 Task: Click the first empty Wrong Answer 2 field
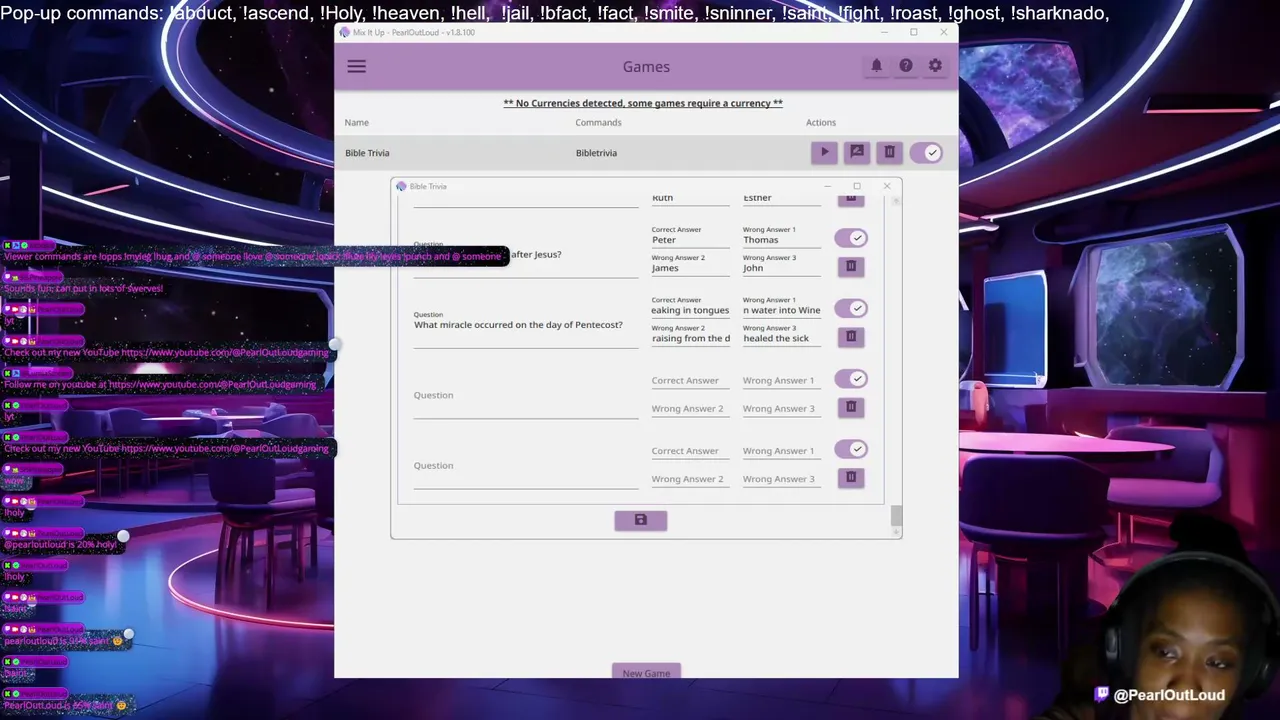[x=690, y=409]
